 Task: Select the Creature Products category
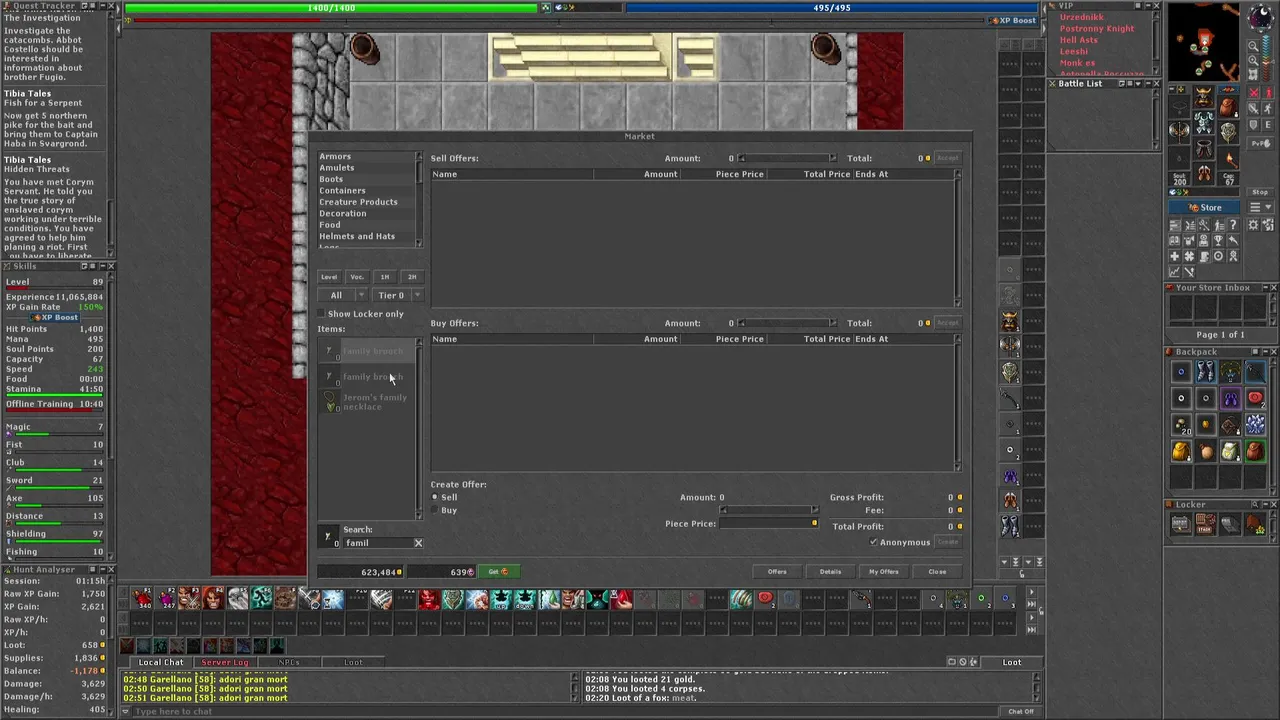(x=358, y=202)
